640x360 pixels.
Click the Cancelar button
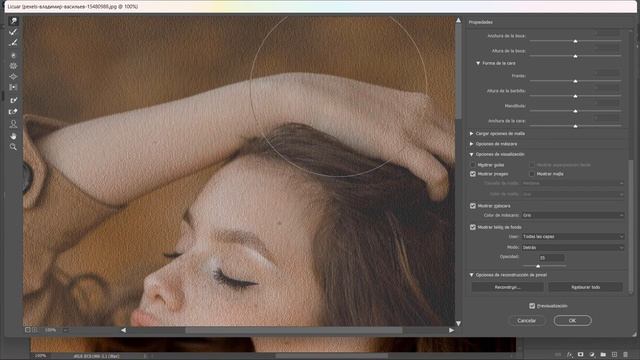(x=527, y=321)
